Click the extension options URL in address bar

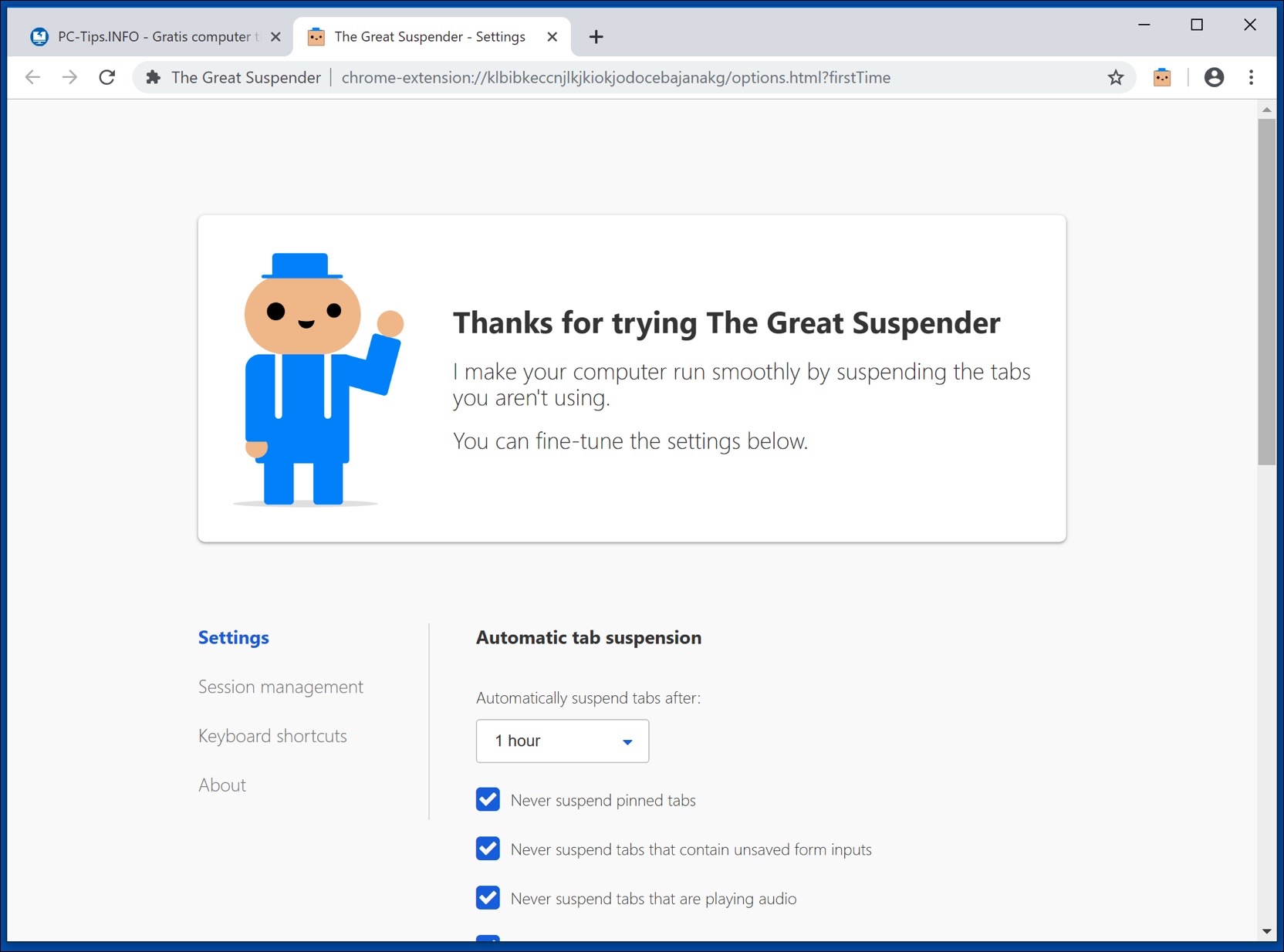pos(616,78)
